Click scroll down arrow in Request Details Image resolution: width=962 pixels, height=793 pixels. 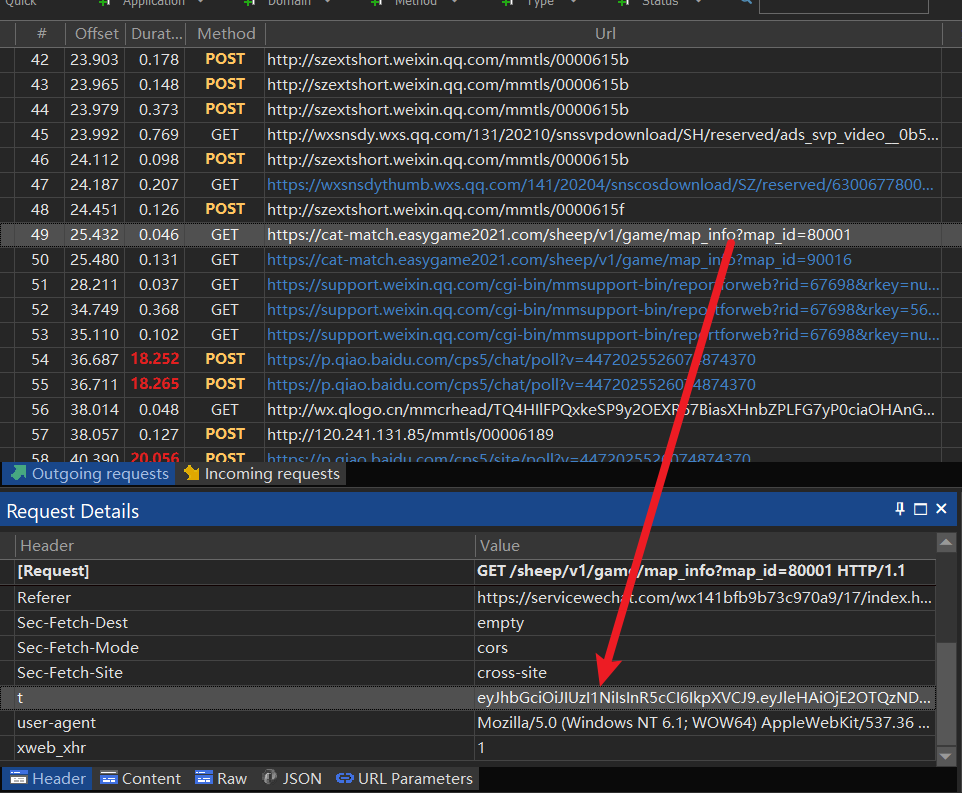click(946, 758)
